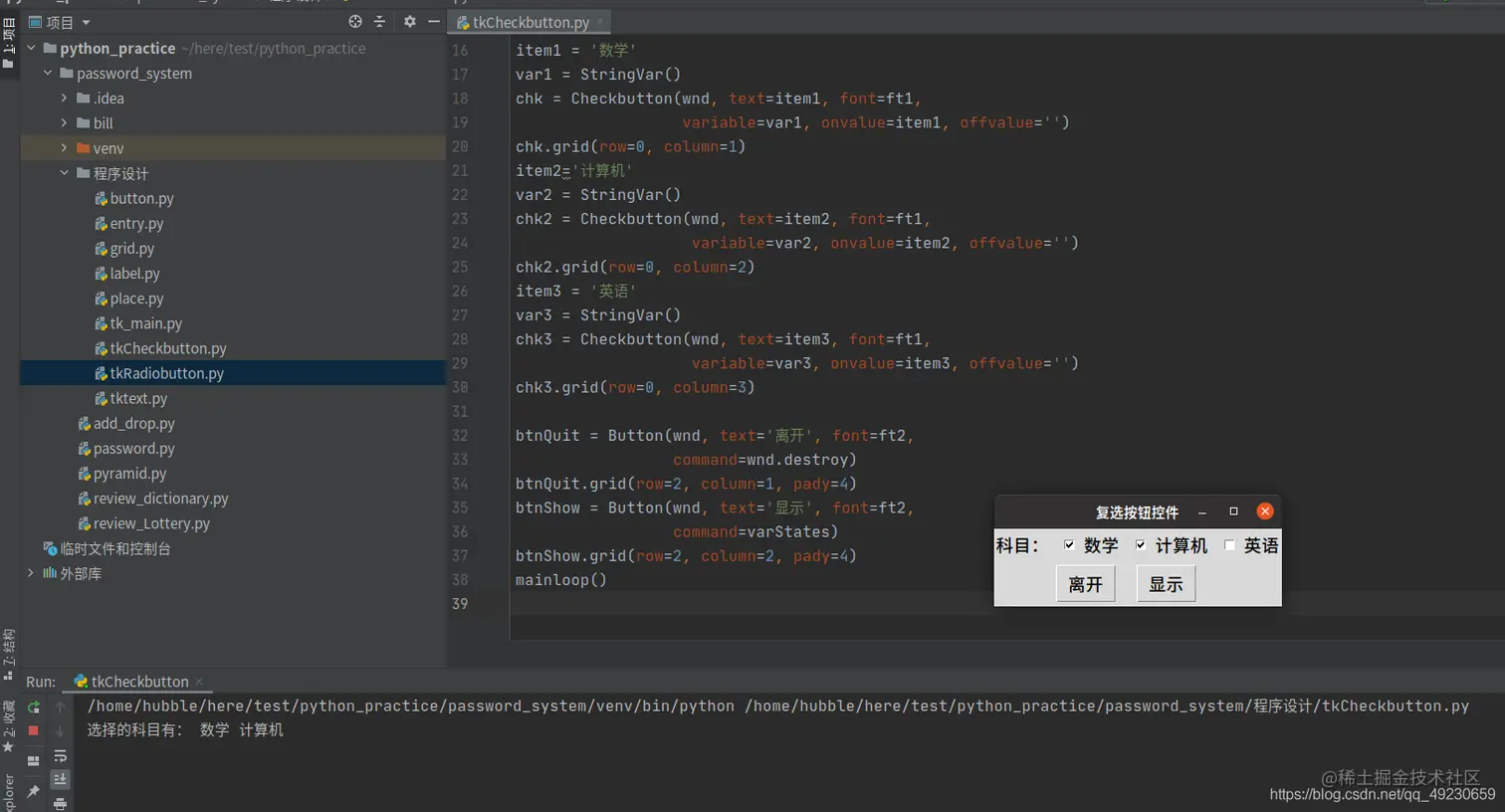
Task: Check the 英语 checkbox
Action: (1229, 544)
